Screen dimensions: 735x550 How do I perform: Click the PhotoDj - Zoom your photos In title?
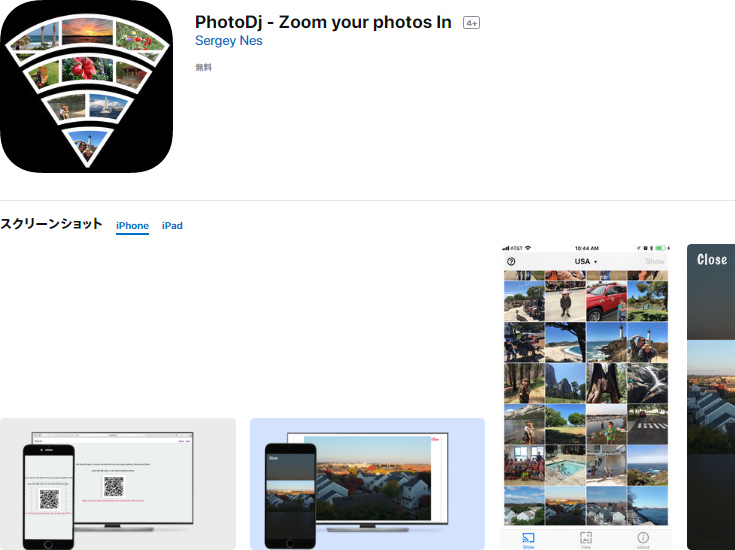tap(323, 22)
